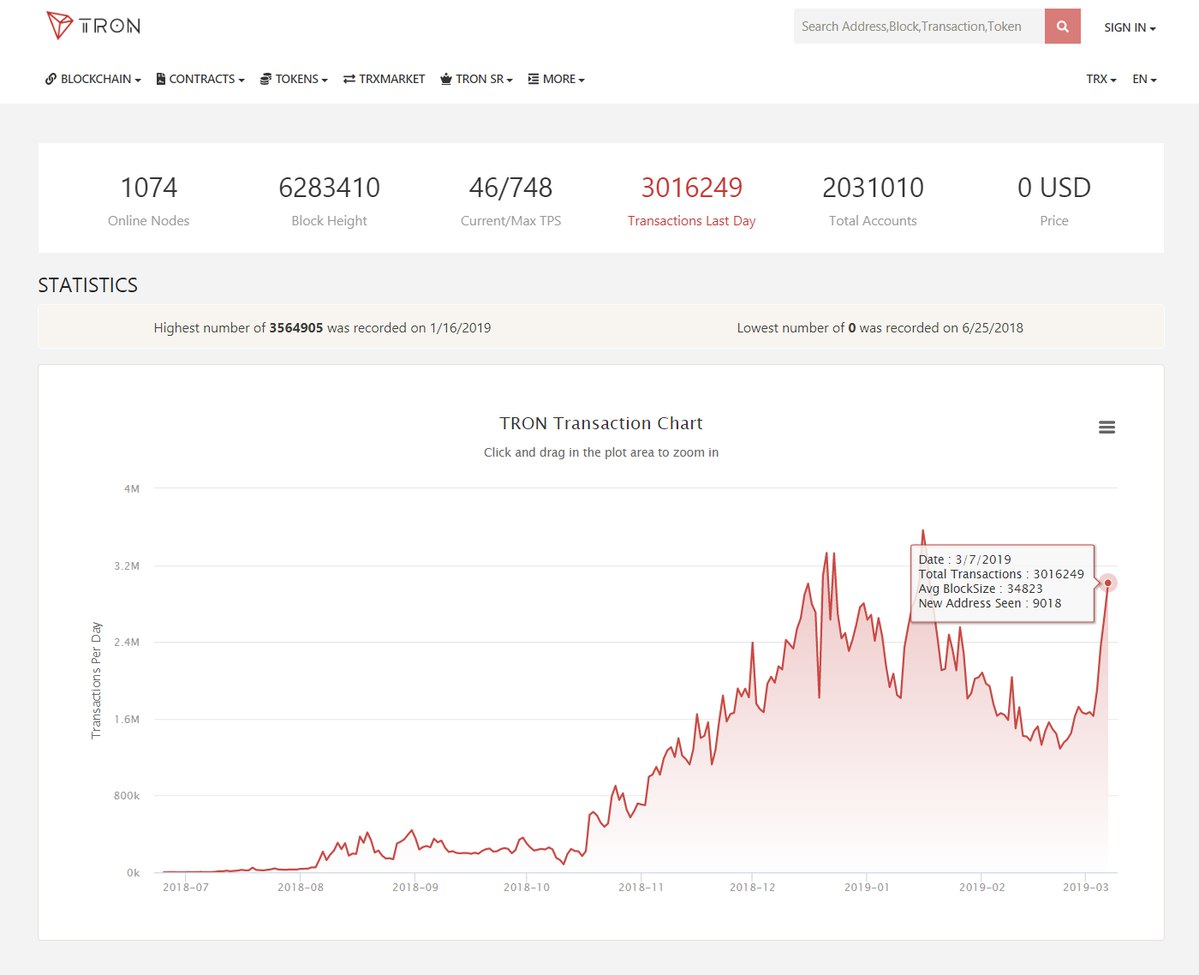Open the TRX currency dropdown
This screenshot has width=1199, height=975.
tap(1101, 79)
